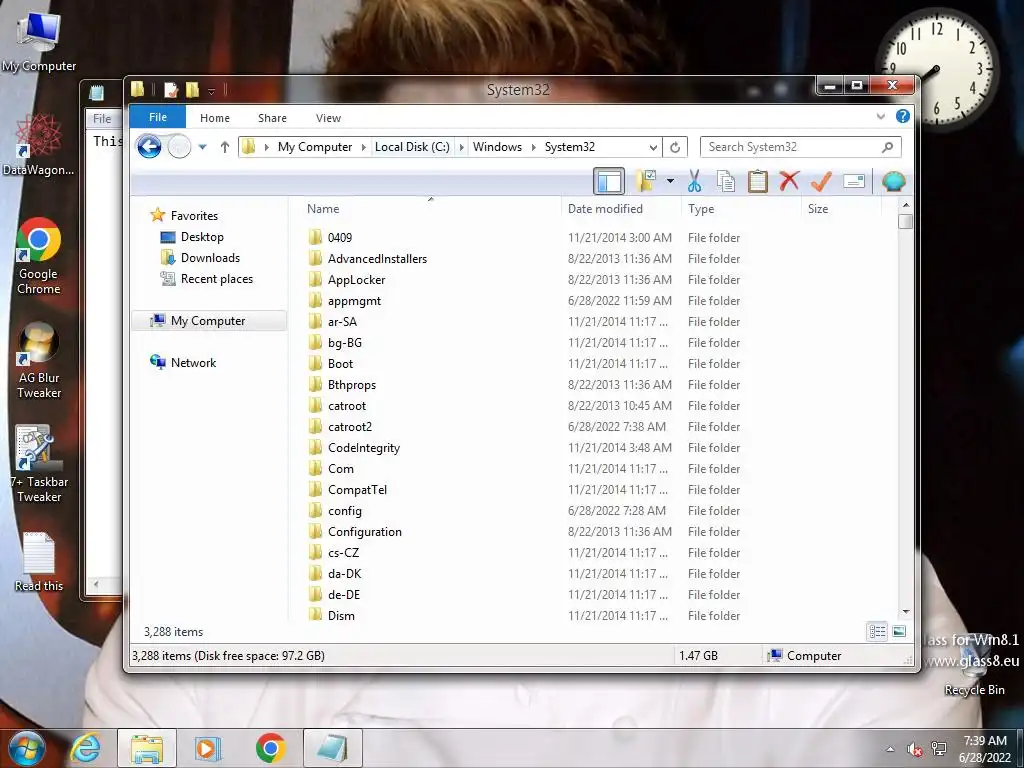This screenshot has height=768, width=1024.
Task: Select the AppLocker folder
Action: tap(356, 280)
